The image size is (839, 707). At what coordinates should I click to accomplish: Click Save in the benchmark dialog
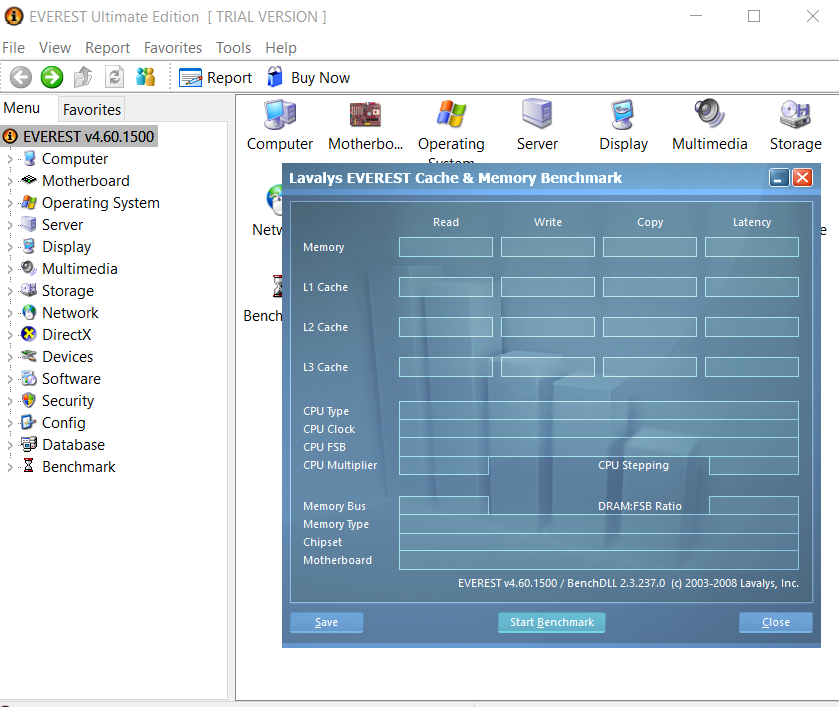click(x=326, y=622)
